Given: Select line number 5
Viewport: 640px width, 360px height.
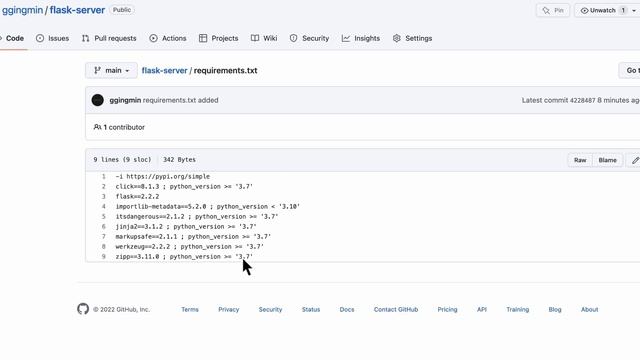Looking at the screenshot, I should coord(104,216).
